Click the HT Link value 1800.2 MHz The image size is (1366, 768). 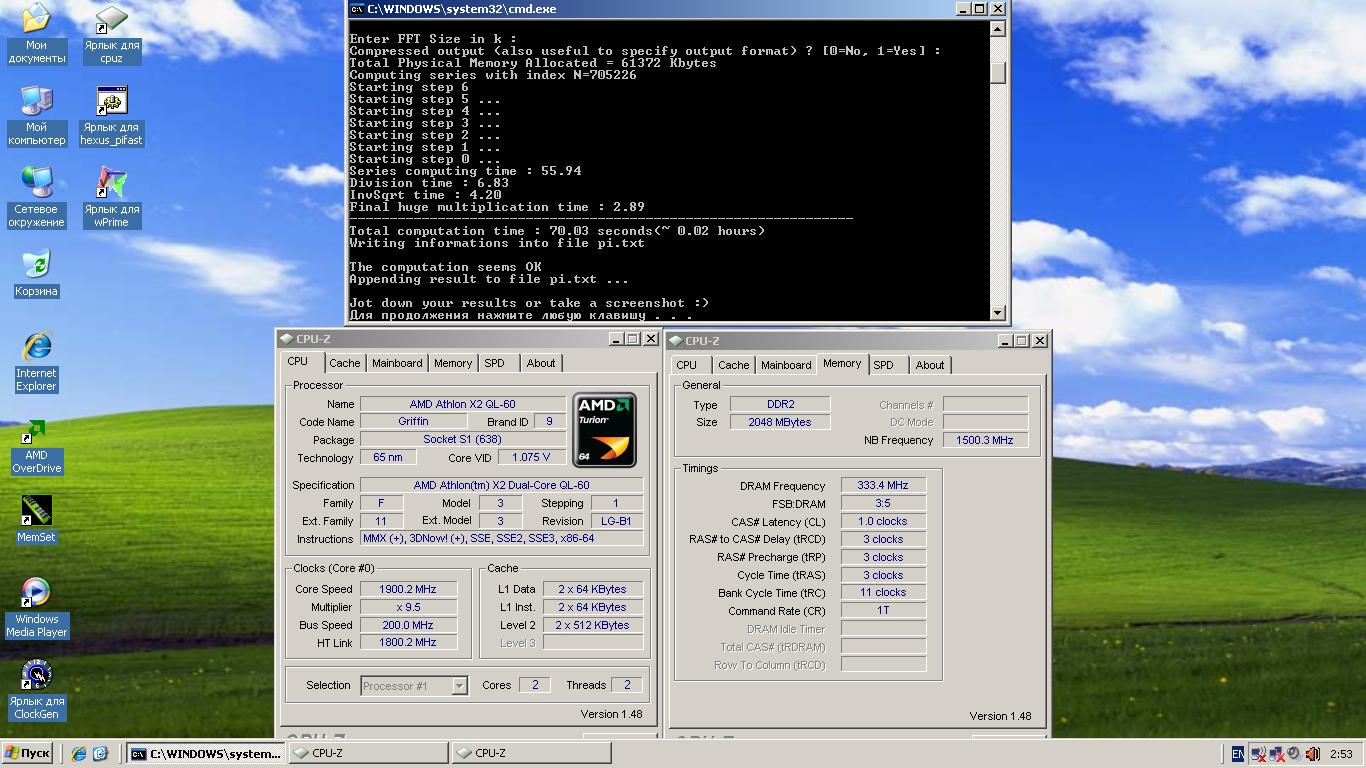(409, 643)
